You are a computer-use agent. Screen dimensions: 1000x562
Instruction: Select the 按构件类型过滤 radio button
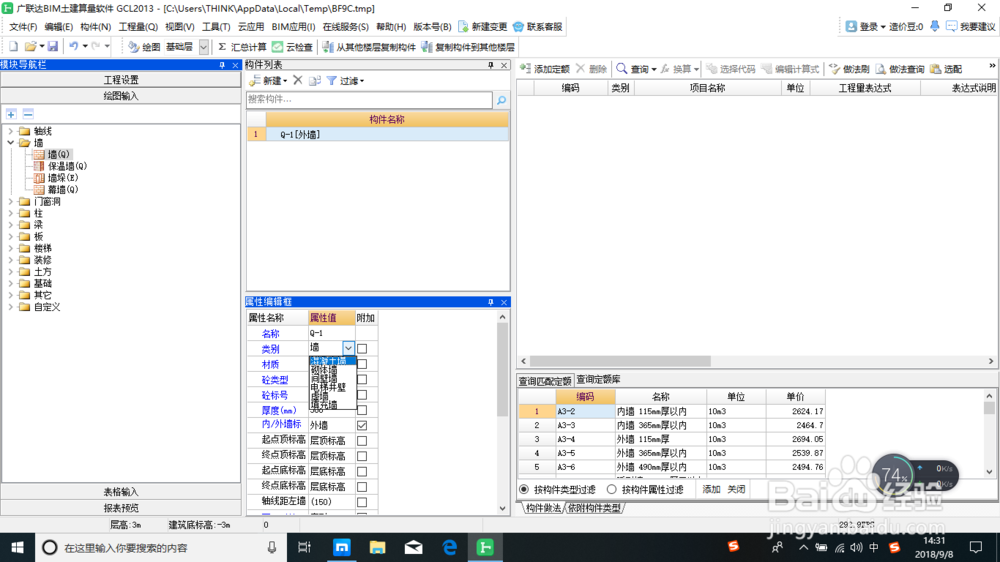click(x=524, y=489)
